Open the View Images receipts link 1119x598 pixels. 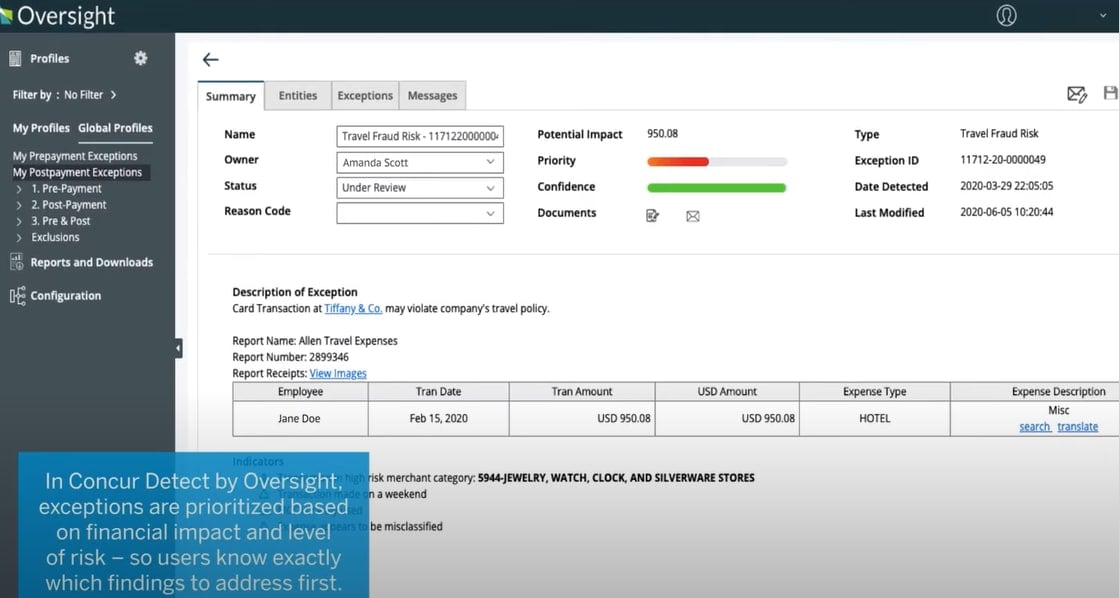tap(338, 373)
